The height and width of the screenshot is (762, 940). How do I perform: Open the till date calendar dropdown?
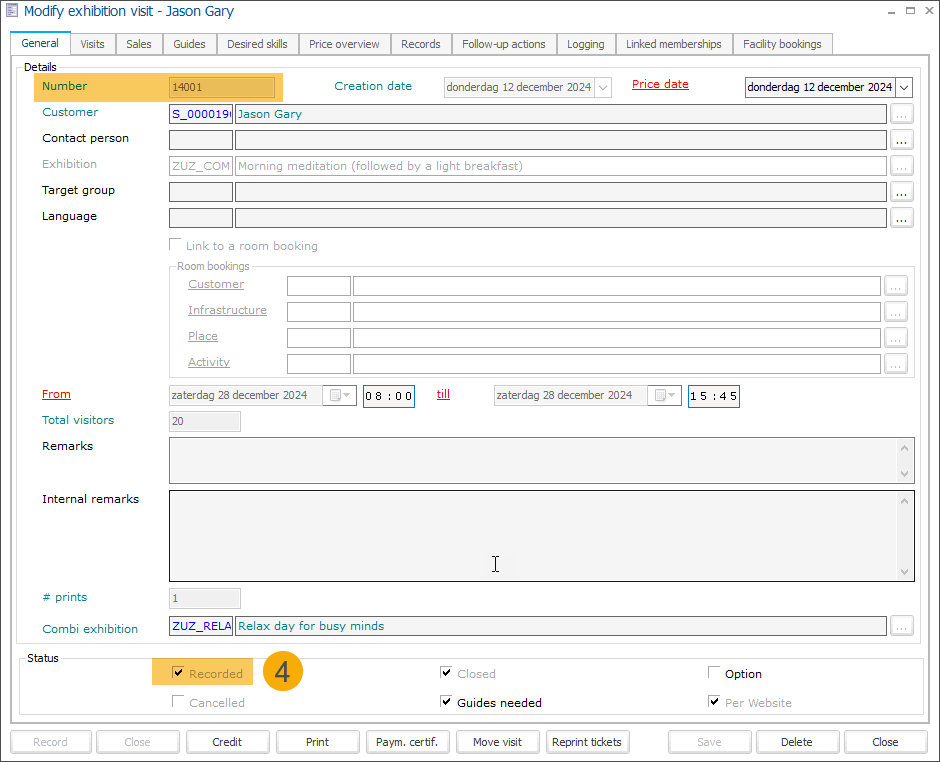click(665, 396)
